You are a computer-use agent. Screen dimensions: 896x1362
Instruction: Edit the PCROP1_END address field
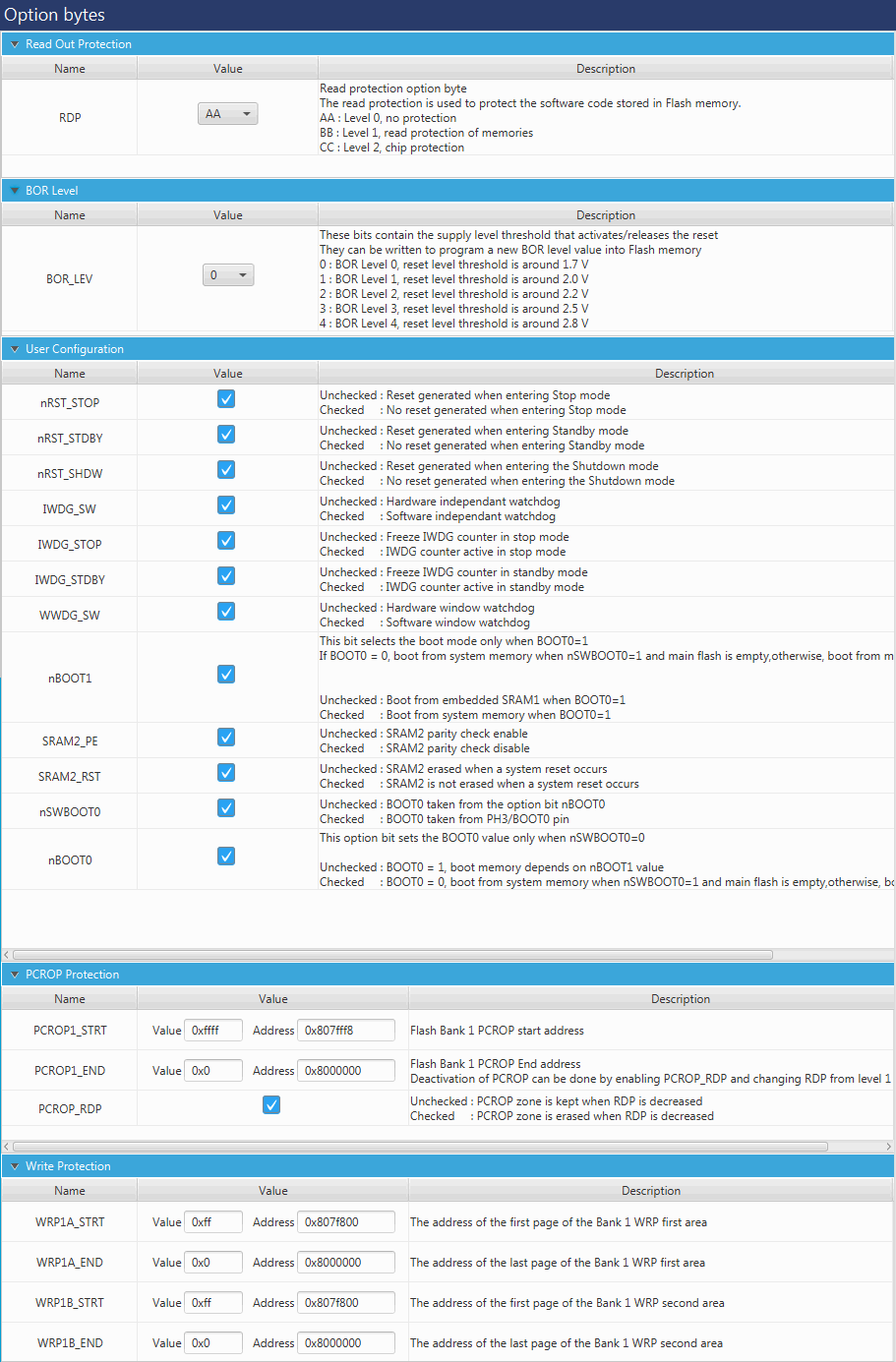[346, 1071]
